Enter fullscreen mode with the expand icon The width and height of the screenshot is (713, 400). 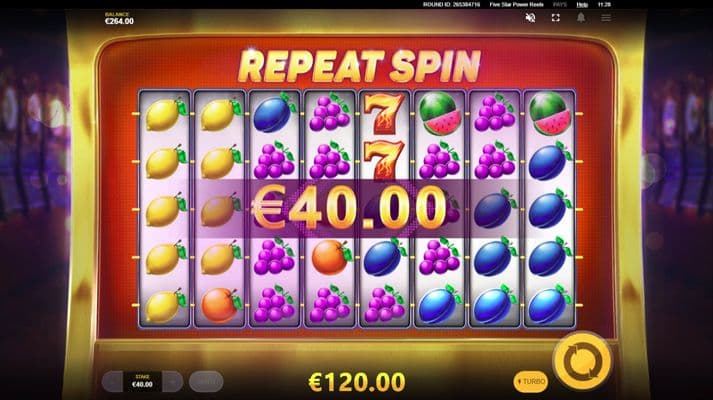coord(556,18)
